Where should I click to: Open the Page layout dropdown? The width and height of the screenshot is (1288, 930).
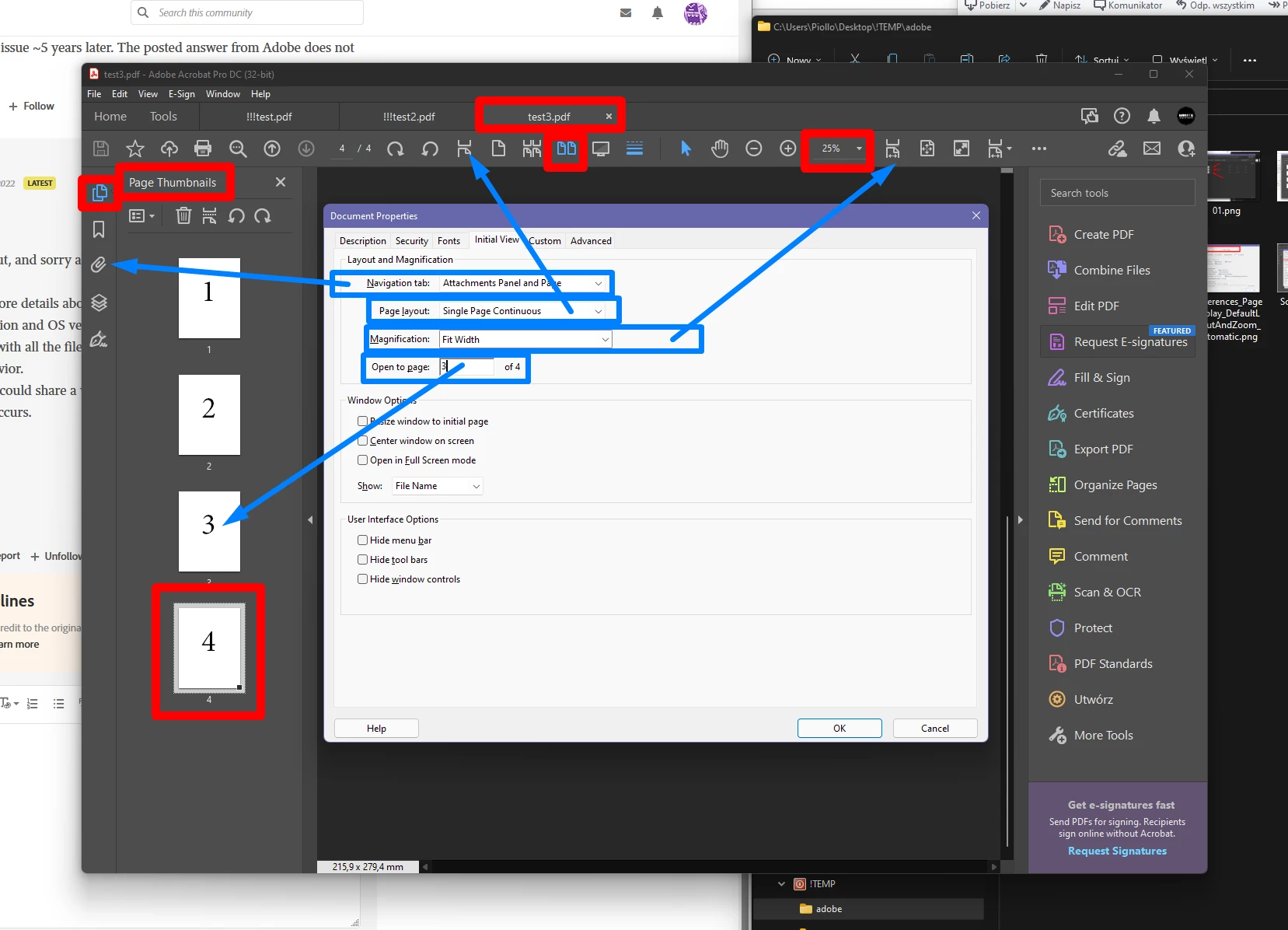(523, 311)
